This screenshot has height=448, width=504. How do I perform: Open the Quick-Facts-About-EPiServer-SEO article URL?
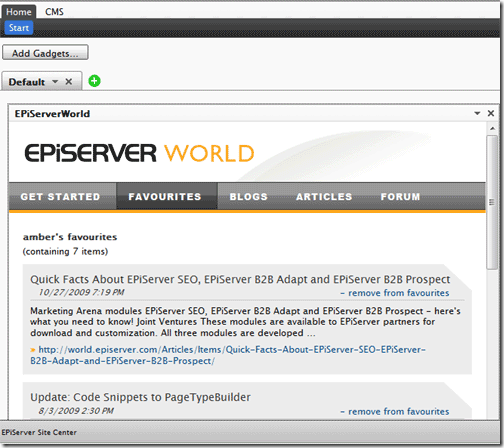pos(228,355)
